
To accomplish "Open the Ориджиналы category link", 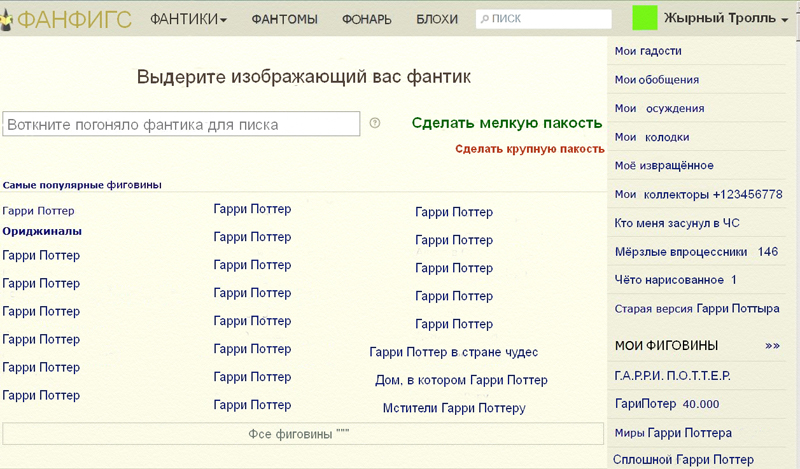I will pos(42,231).
